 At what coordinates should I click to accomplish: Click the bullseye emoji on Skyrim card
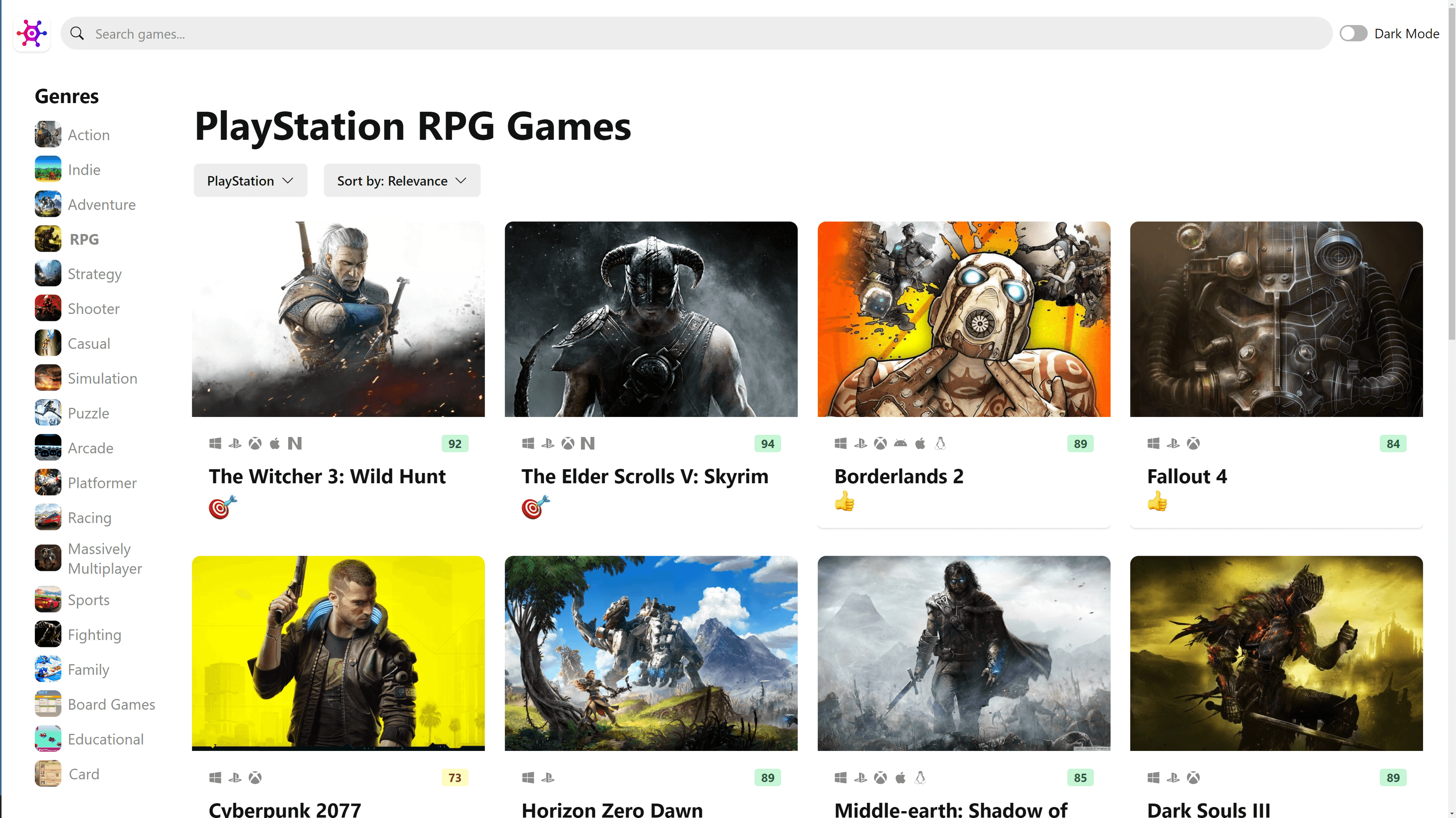[x=535, y=507]
